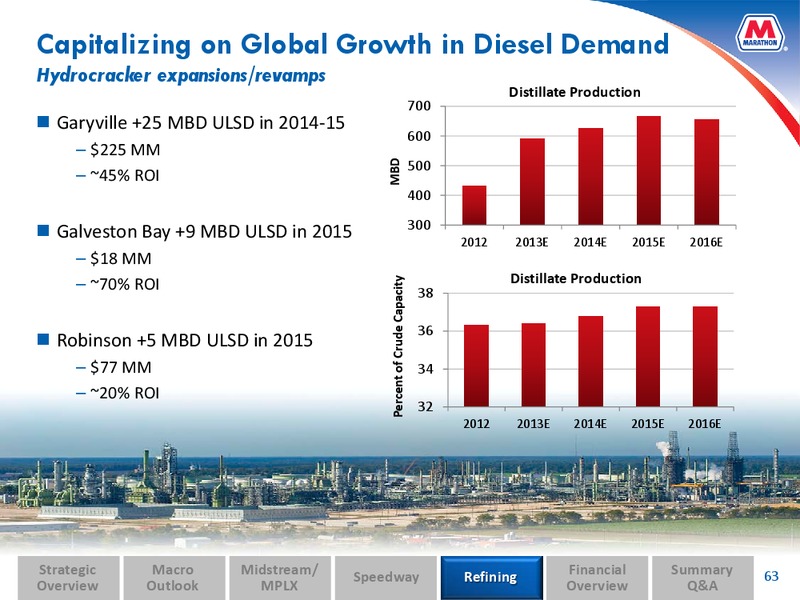Select the Midstream/MPLX tab
This screenshot has width=800, height=600.
pos(280,578)
